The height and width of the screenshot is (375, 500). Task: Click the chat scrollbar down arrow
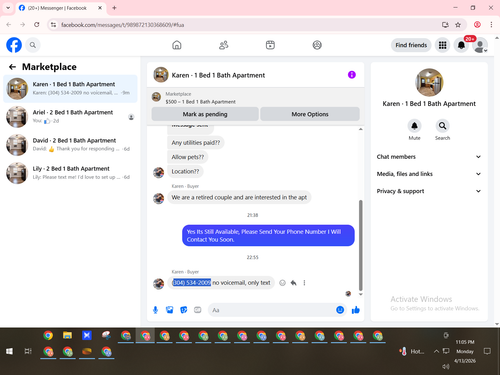pos(360,294)
